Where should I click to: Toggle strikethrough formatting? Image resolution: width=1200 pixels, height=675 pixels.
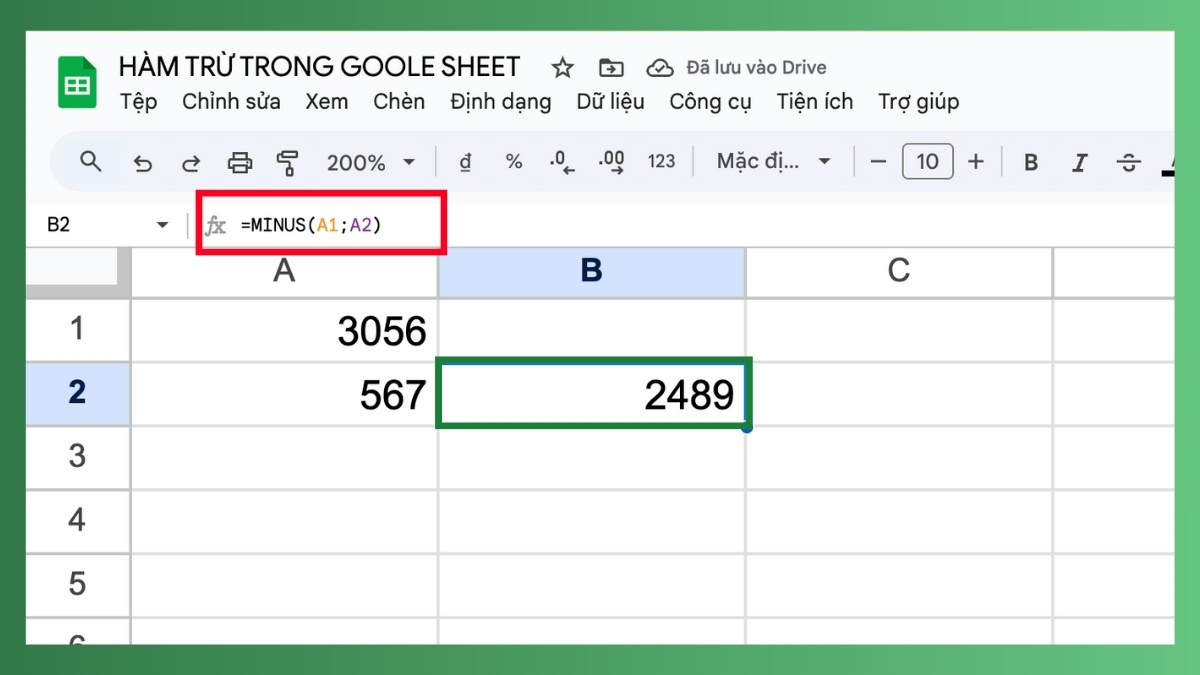[1129, 161]
